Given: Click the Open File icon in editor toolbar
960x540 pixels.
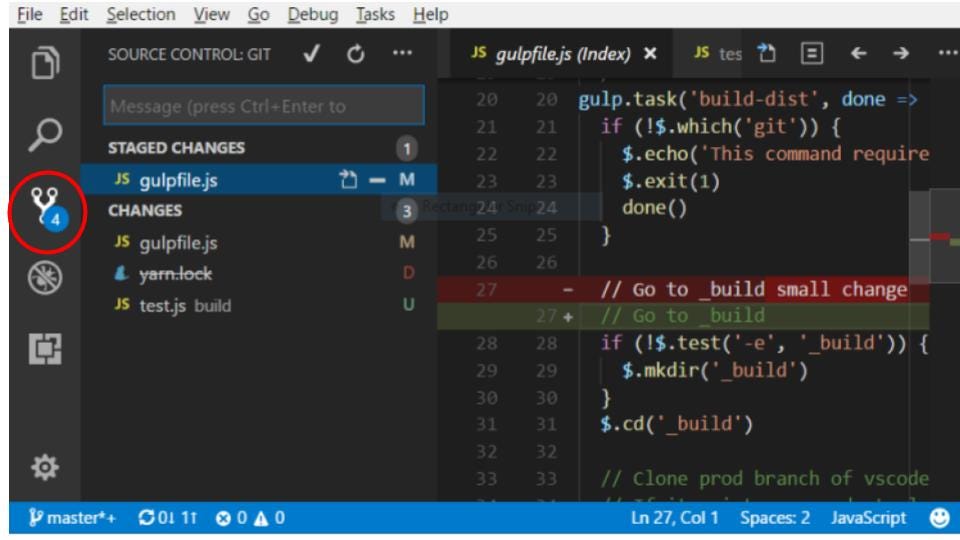Looking at the screenshot, I should (767, 53).
